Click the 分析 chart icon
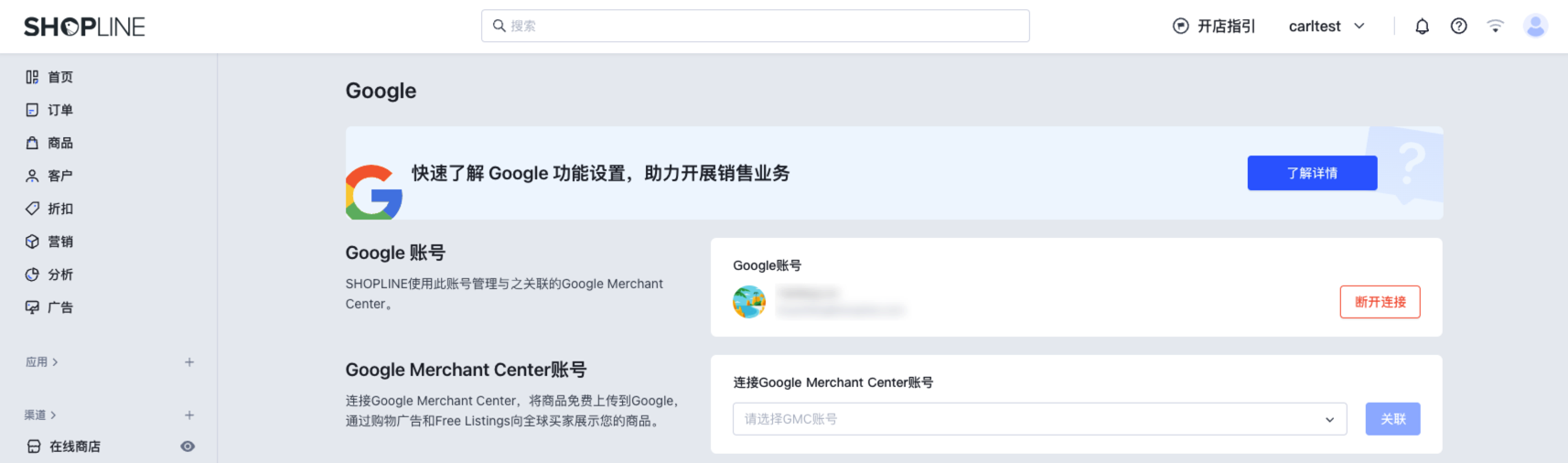The height and width of the screenshot is (463, 1568). (x=32, y=275)
